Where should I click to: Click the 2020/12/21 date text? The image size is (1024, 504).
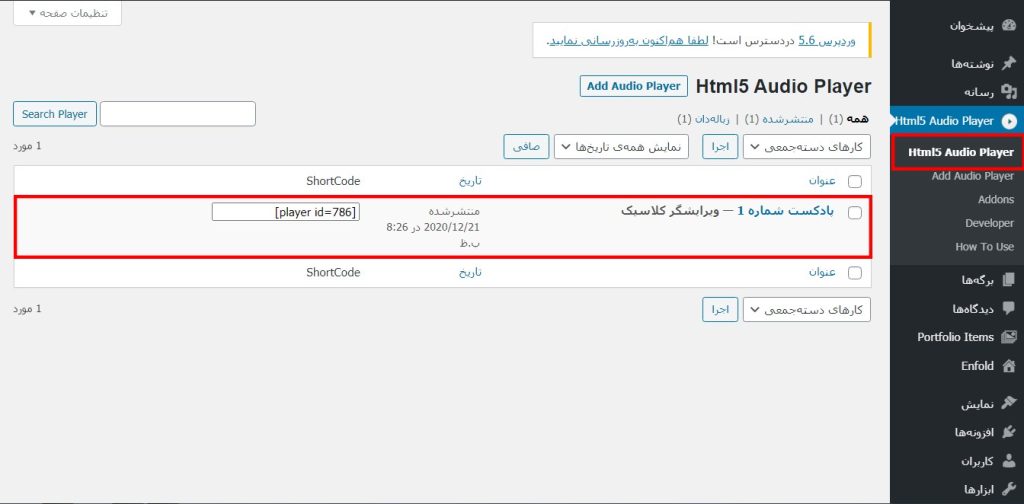(453, 227)
